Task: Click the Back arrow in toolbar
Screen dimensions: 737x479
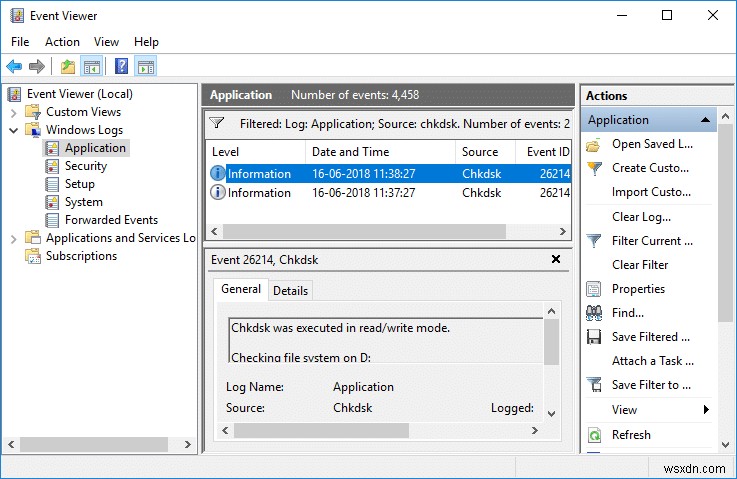Action: pos(14,67)
